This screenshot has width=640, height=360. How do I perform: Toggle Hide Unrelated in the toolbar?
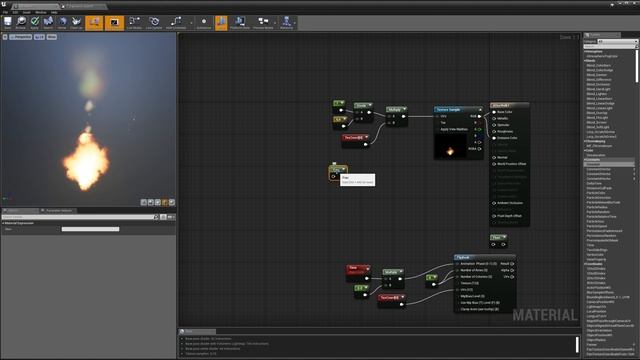pyautogui.click(x=176, y=23)
